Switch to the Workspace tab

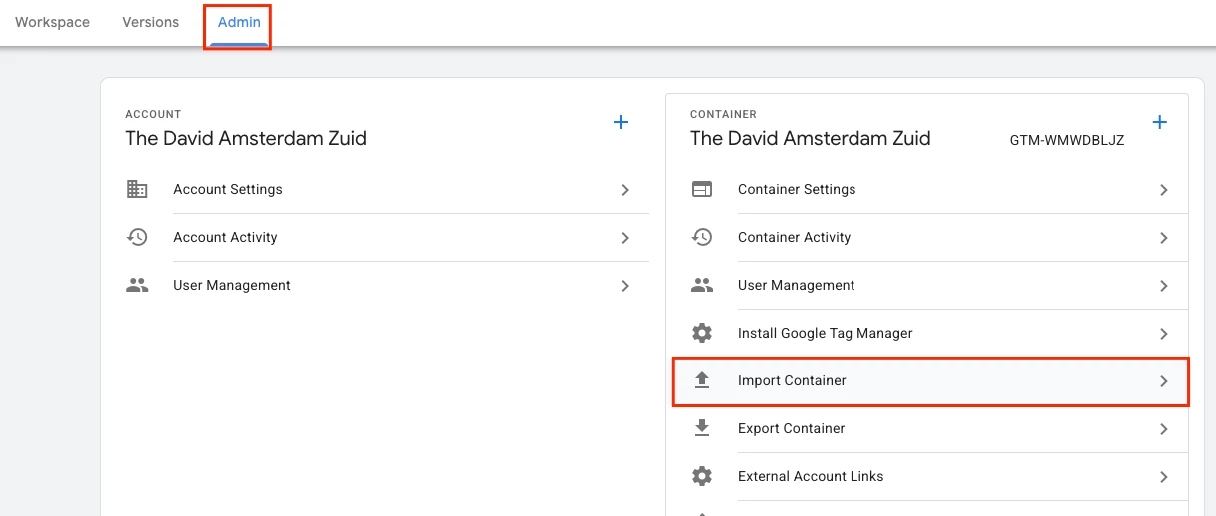(52, 22)
